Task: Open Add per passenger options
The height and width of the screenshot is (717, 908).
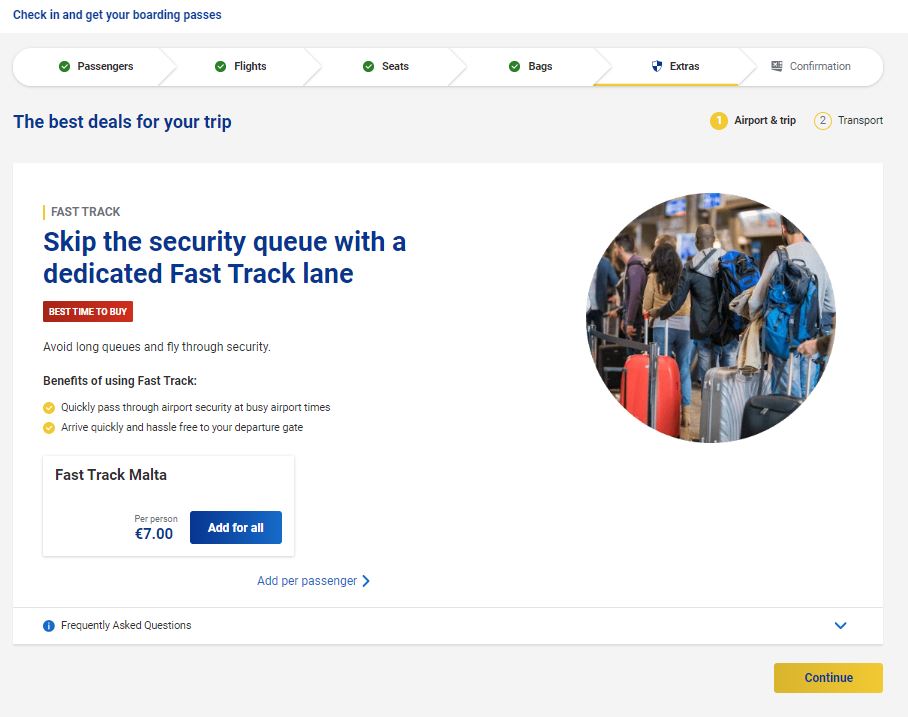Action: [x=313, y=581]
